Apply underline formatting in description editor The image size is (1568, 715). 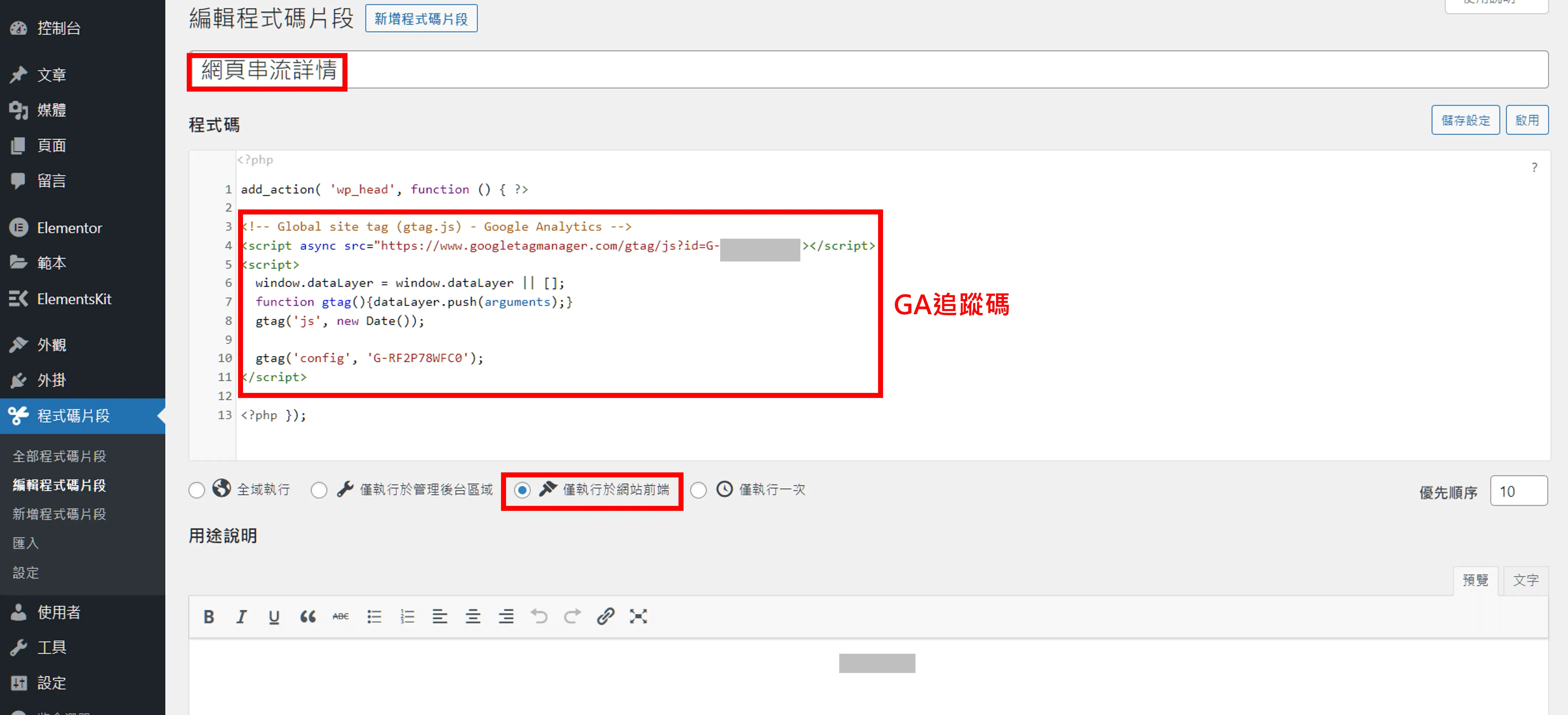[274, 616]
